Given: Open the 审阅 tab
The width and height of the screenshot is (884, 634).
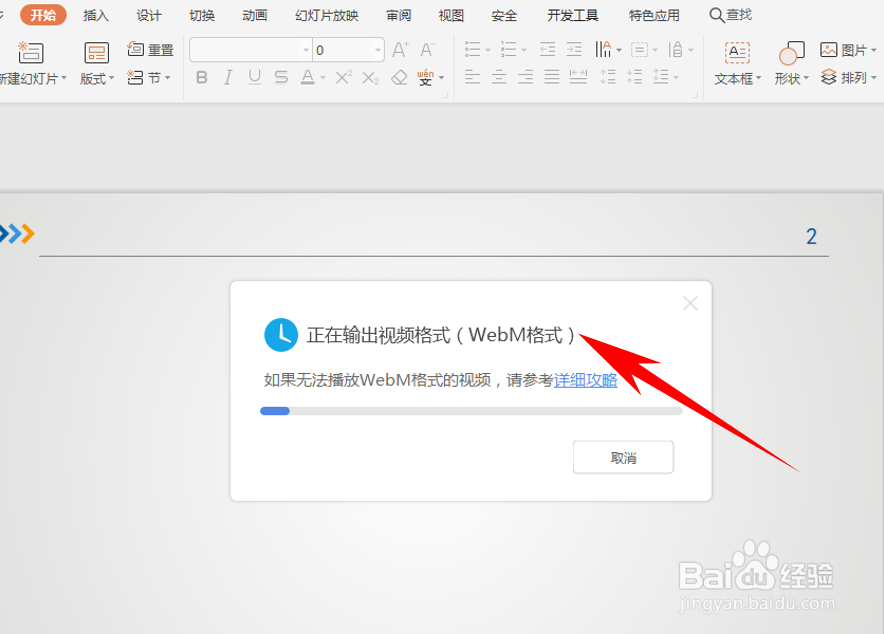Looking at the screenshot, I should [399, 15].
